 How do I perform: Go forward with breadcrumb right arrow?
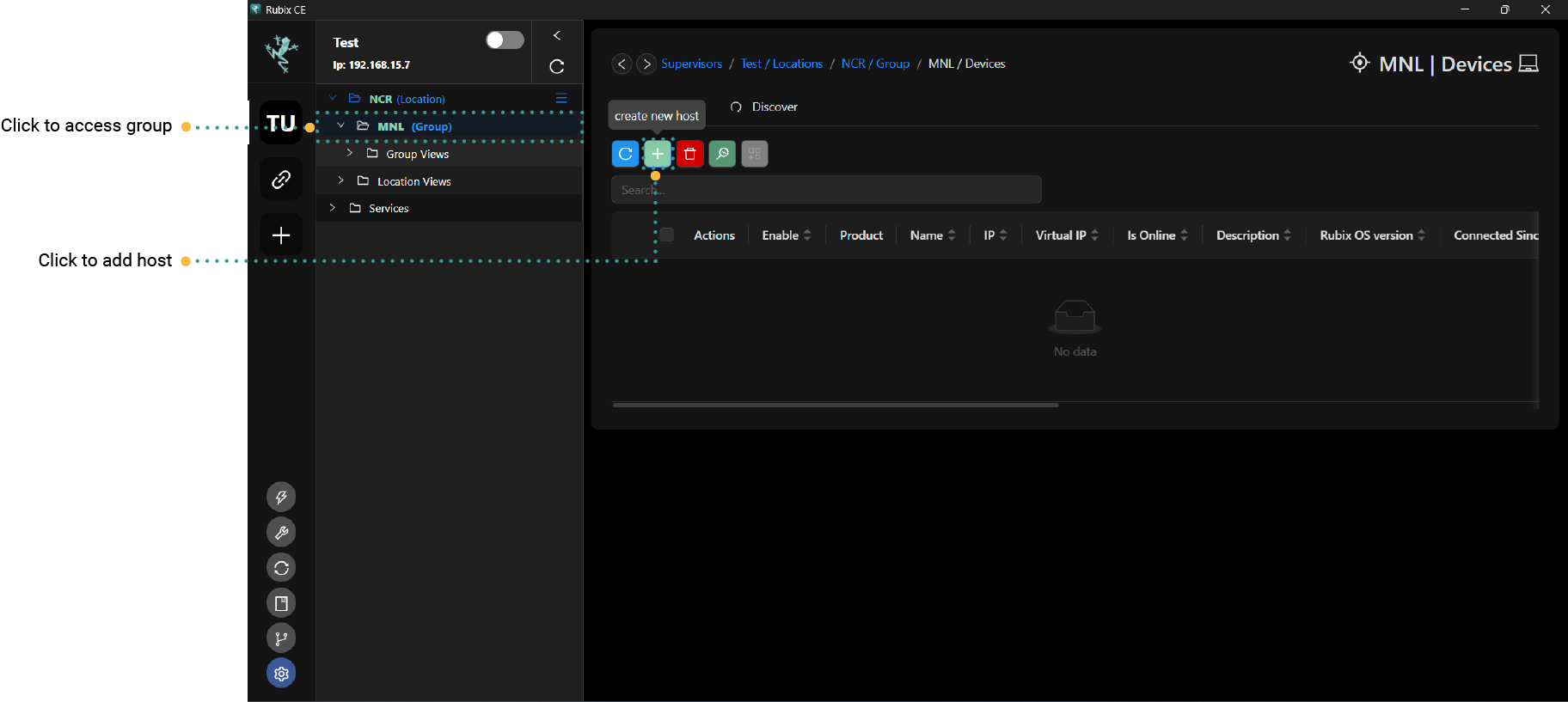(646, 64)
